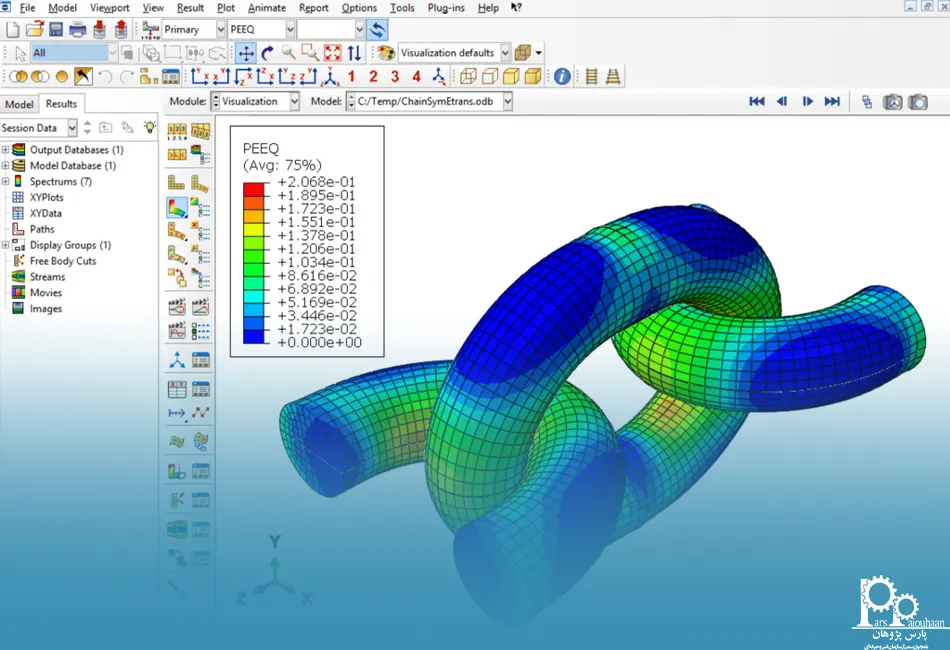Screen dimensions: 950x650
Task: Click the Pan View tool
Action: (x=246, y=53)
